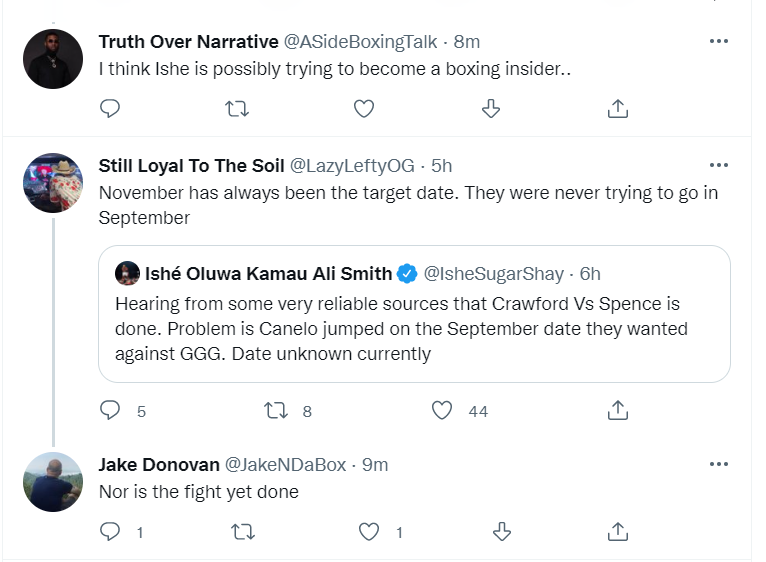Open more options for Jake Donovan's tweet

pos(718,464)
